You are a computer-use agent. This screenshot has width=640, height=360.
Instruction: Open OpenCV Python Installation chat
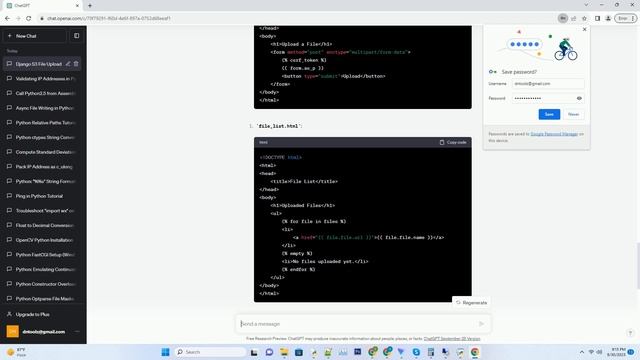(x=42, y=240)
